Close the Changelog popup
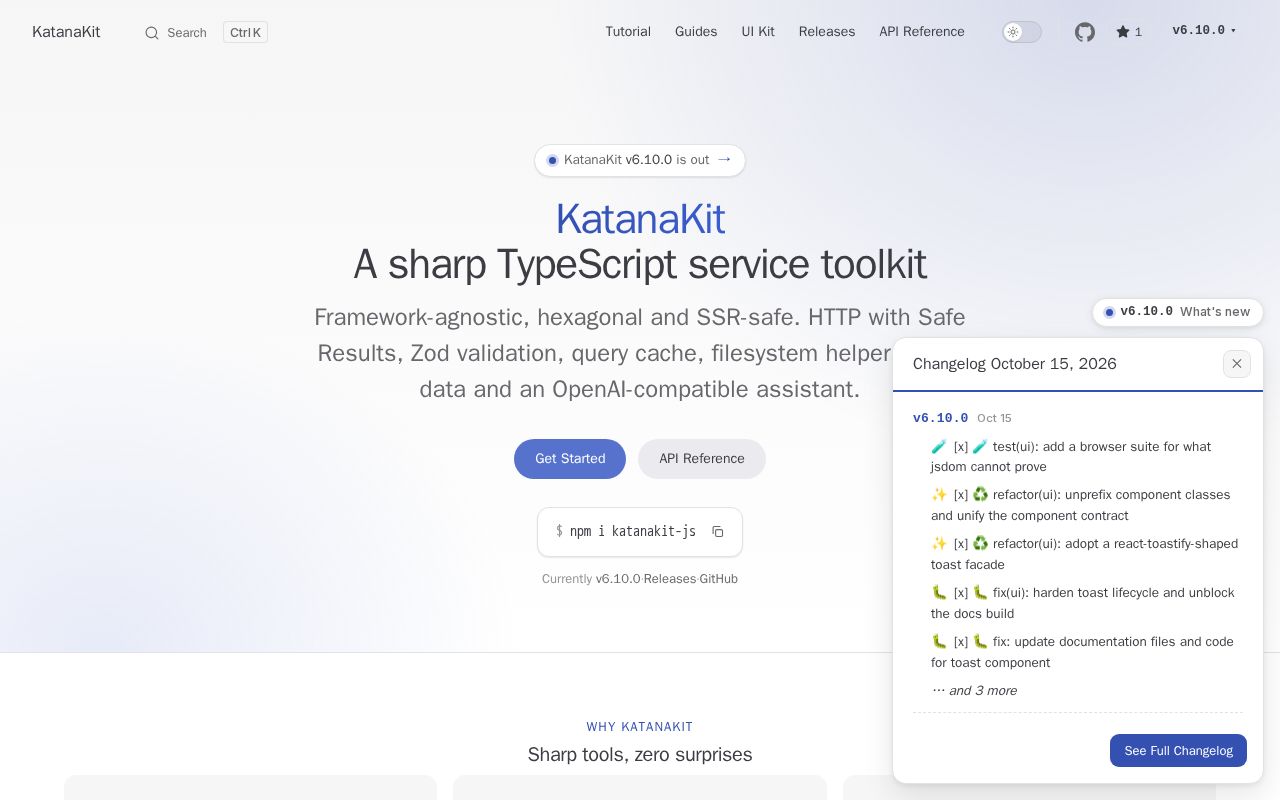This screenshot has width=1280, height=800. 1237,364
